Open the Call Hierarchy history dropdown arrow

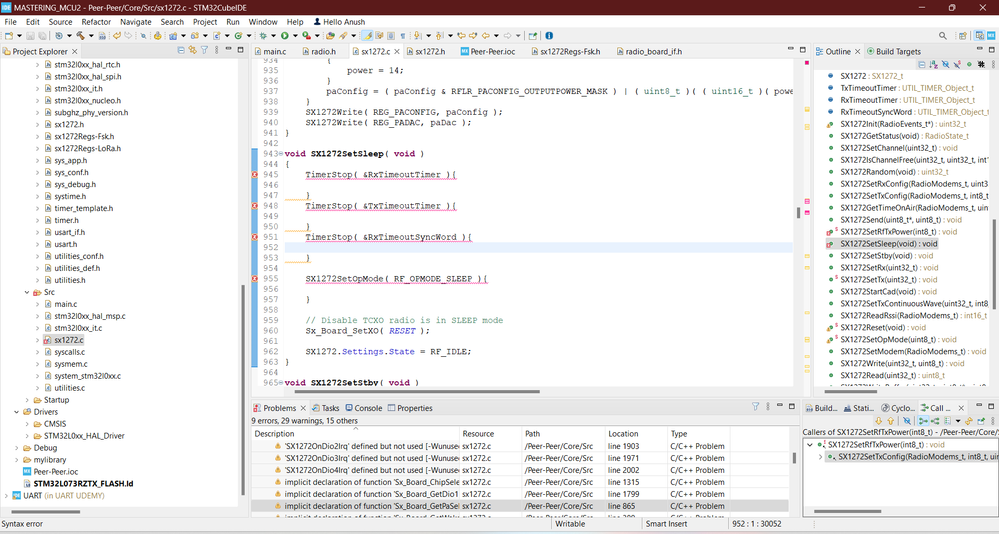pyautogui.click(x=958, y=421)
